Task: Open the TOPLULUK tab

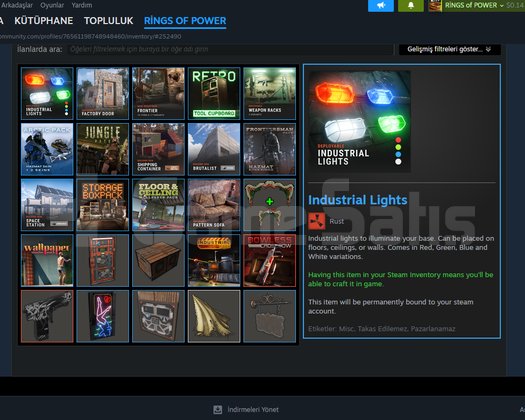Action: click(x=108, y=21)
